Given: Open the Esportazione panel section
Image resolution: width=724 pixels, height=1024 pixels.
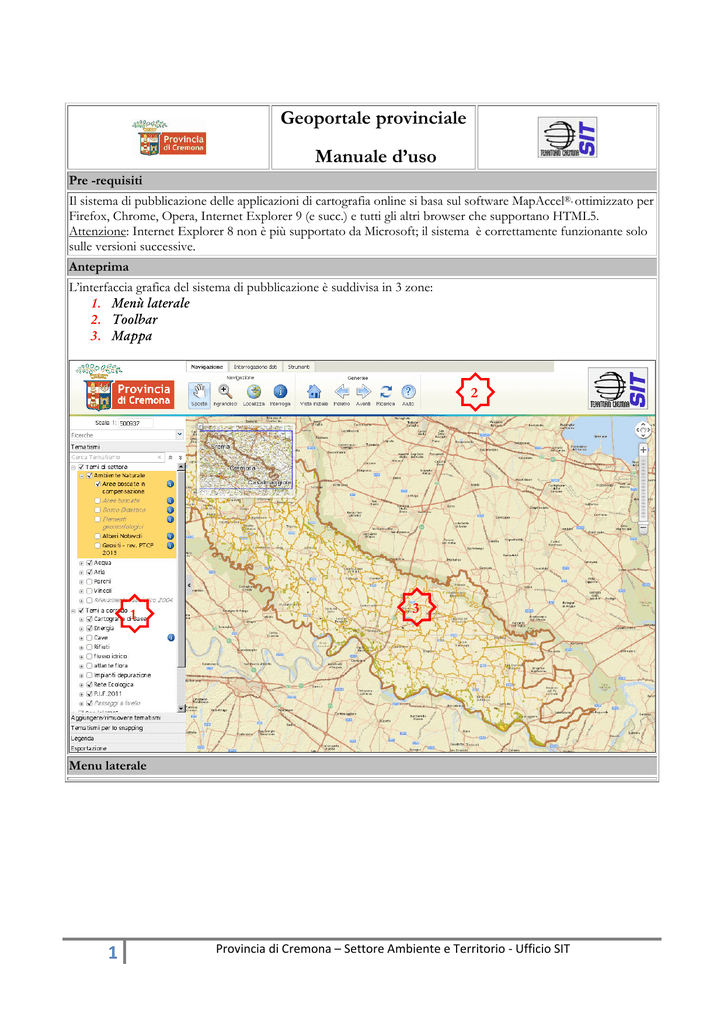Looking at the screenshot, I should pyautogui.click(x=127, y=748).
